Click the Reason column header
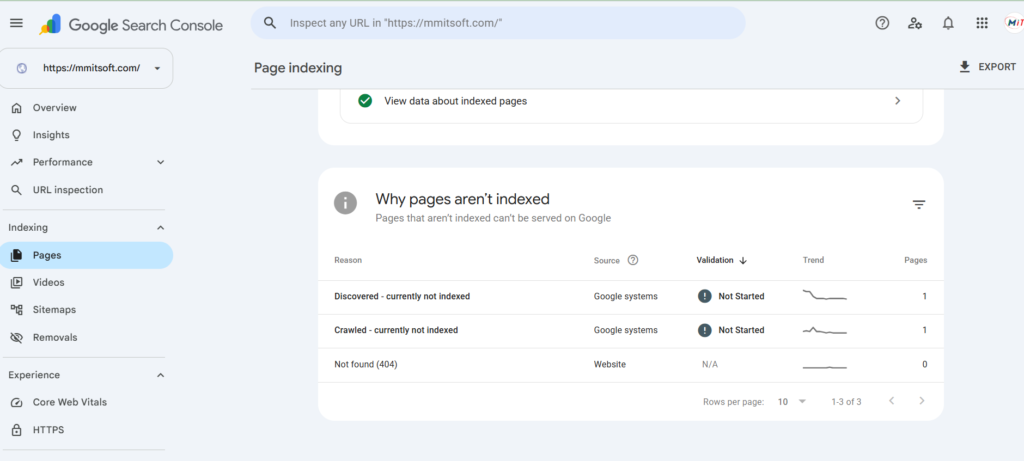 [348, 260]
